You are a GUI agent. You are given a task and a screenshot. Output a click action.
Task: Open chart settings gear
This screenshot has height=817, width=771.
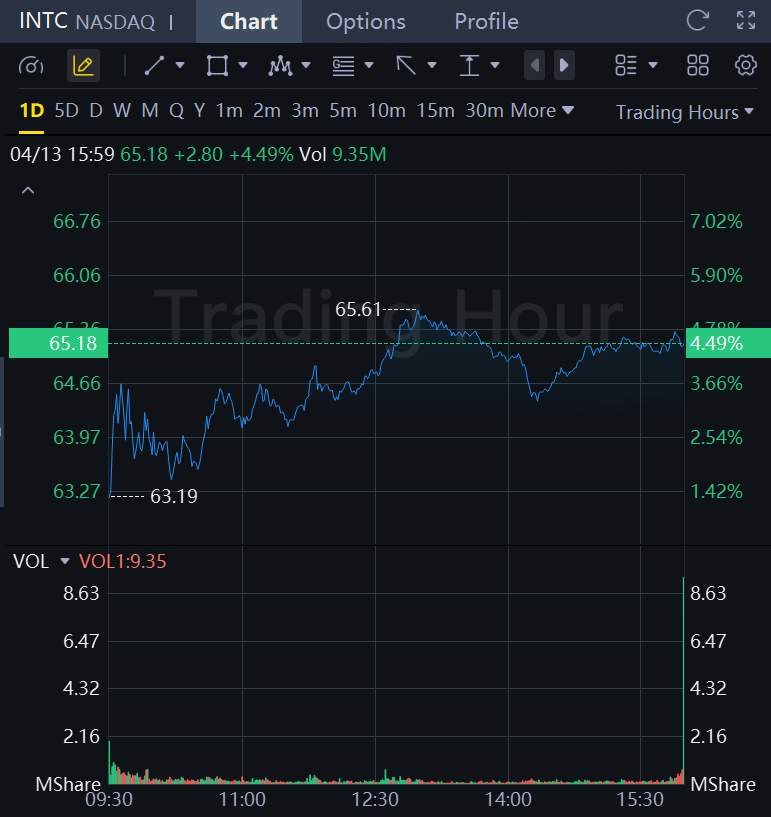pos(746,66)
